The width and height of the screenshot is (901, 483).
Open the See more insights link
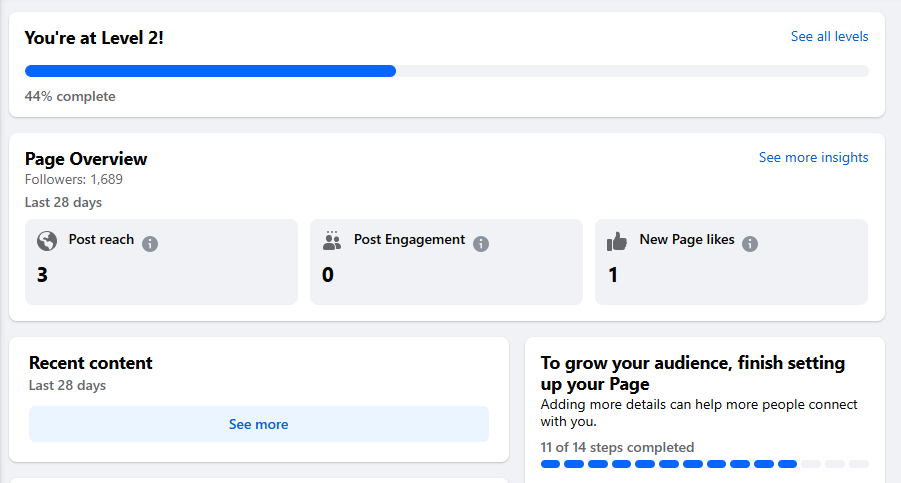coord(813,158)
